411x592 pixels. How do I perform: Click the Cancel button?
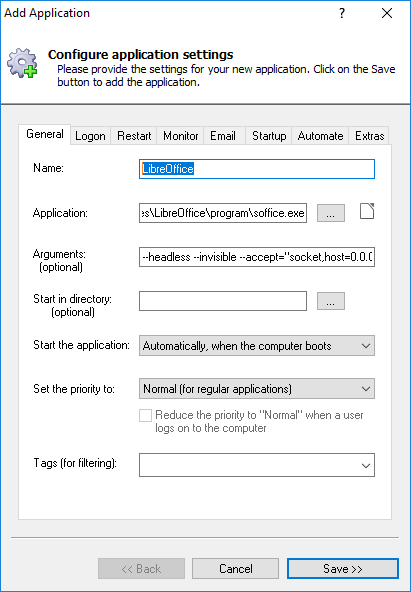[x=236, y=569]
